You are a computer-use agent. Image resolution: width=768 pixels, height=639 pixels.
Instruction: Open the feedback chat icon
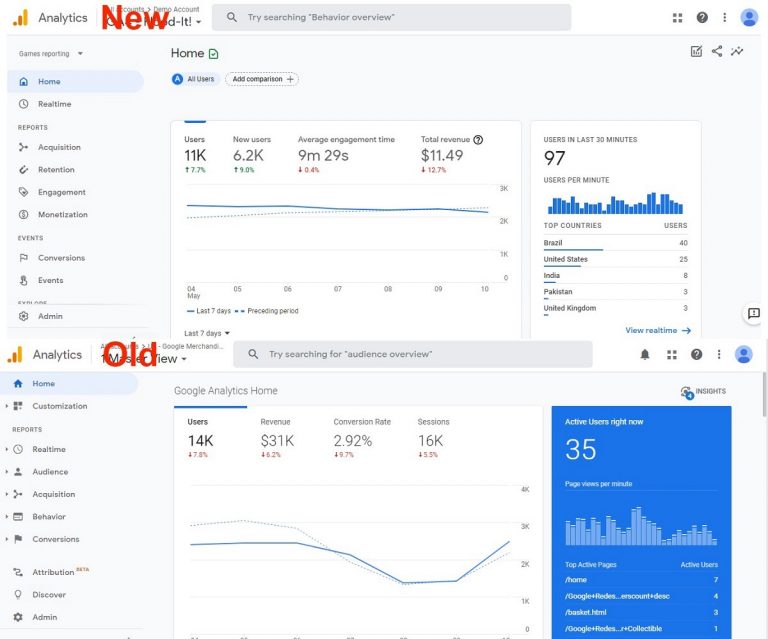[753, 313]
